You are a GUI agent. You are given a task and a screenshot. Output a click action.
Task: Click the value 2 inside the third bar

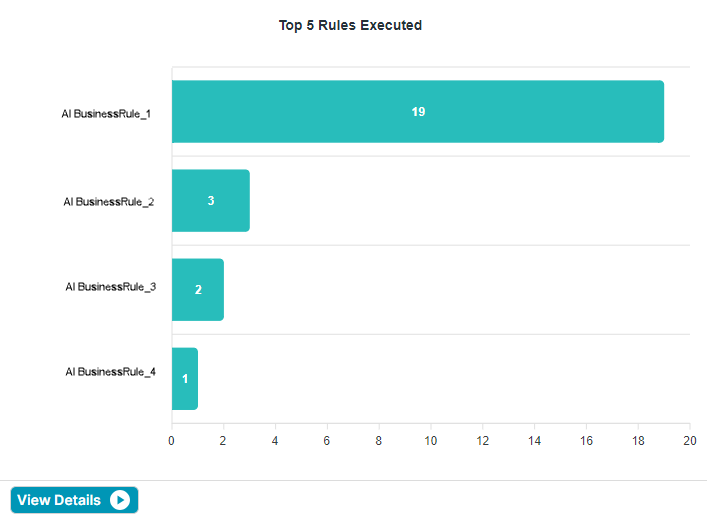tap(198, 290)
